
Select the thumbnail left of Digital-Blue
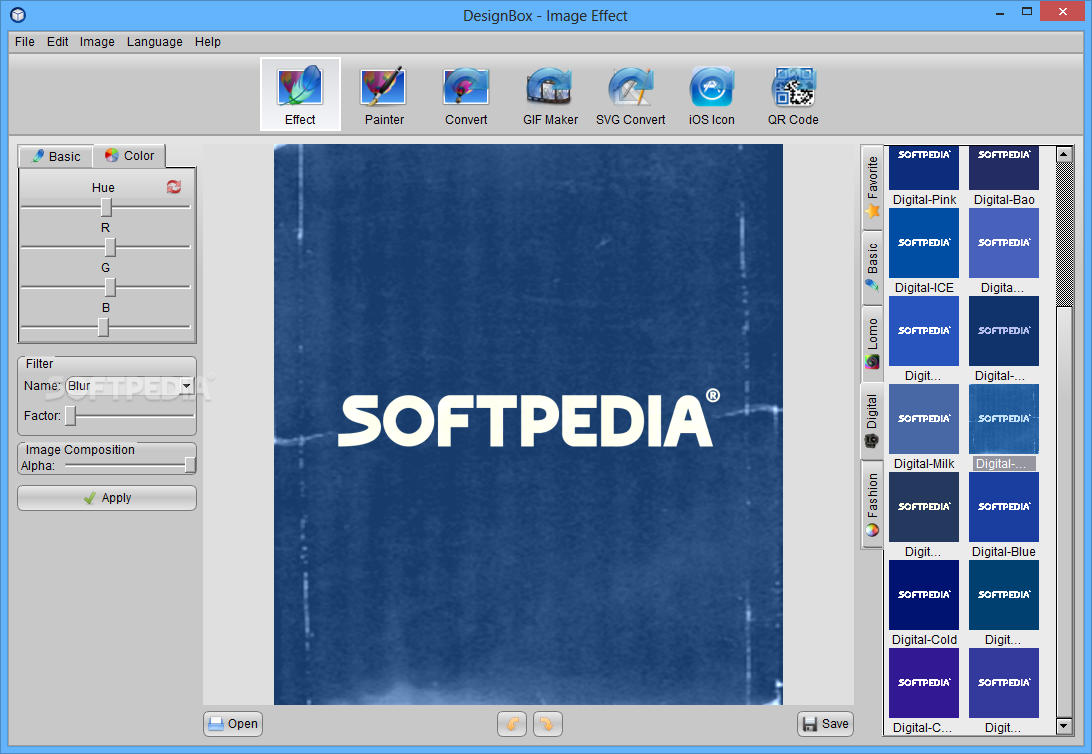point(923,507)
